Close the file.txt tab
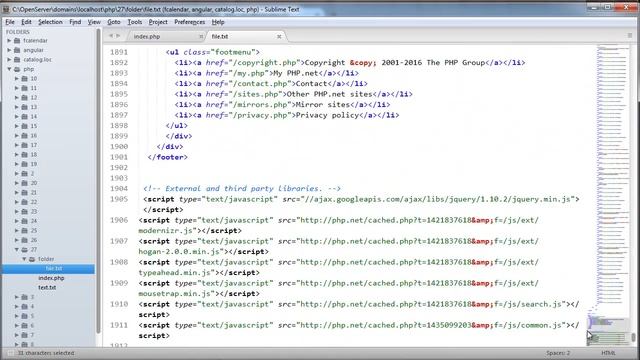 (279, 36)
